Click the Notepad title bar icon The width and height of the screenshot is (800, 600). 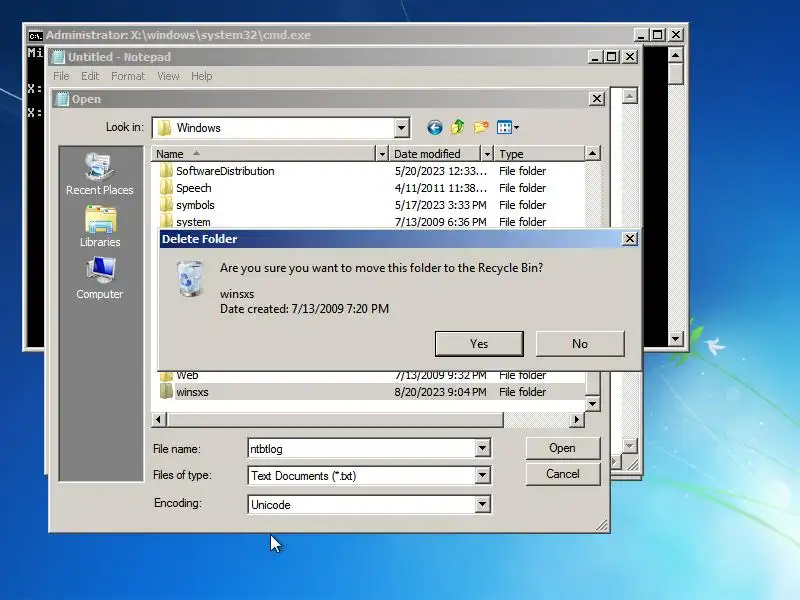[59, 57]
